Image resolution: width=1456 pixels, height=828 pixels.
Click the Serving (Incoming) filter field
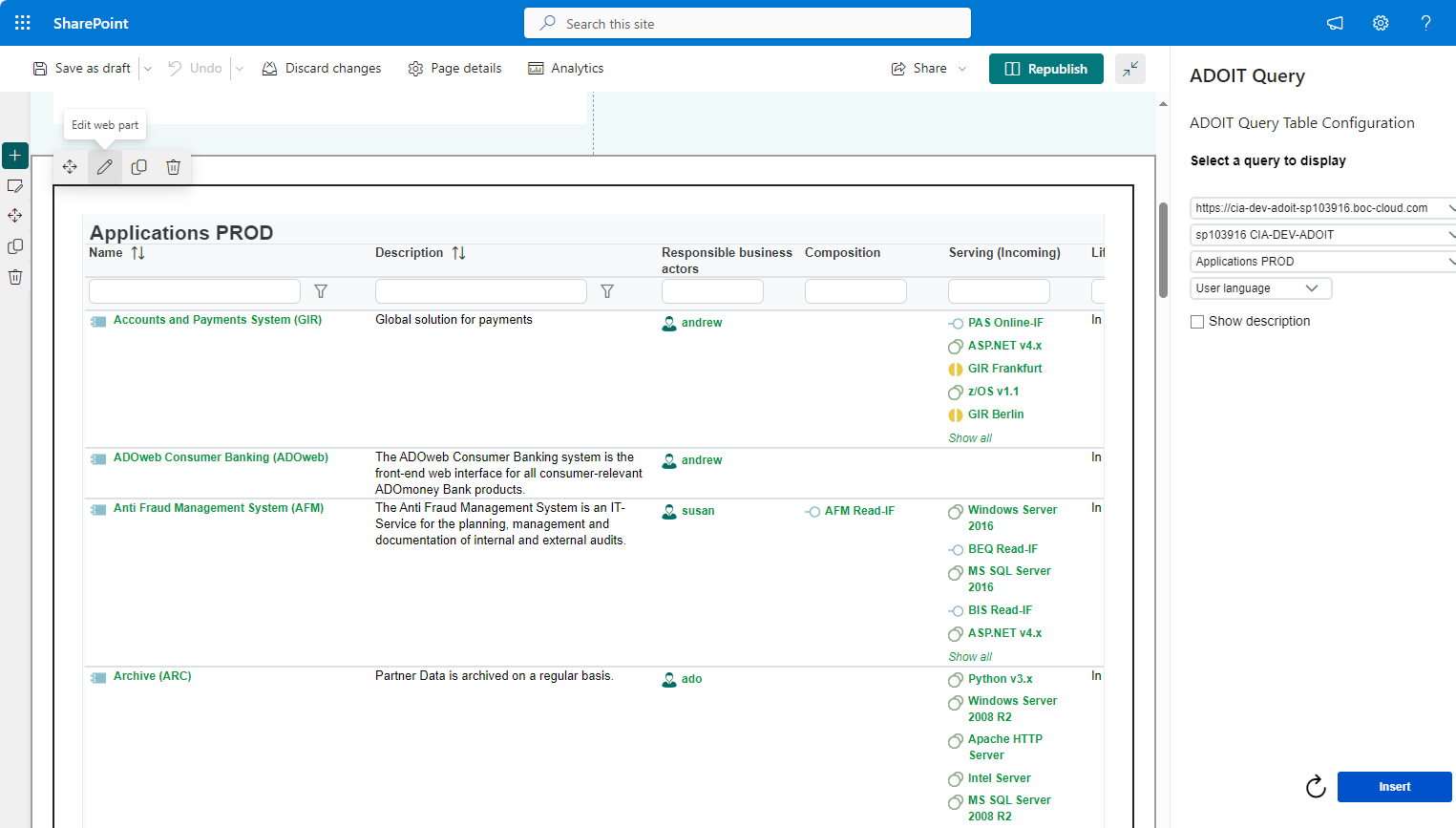point(999,291)
